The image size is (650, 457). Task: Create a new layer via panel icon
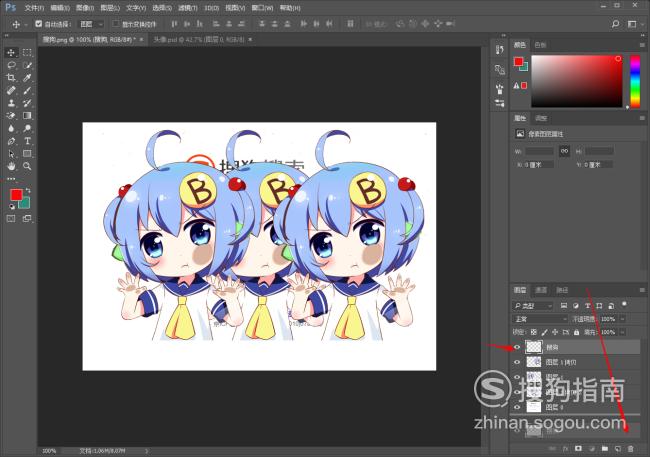[618, 448]
